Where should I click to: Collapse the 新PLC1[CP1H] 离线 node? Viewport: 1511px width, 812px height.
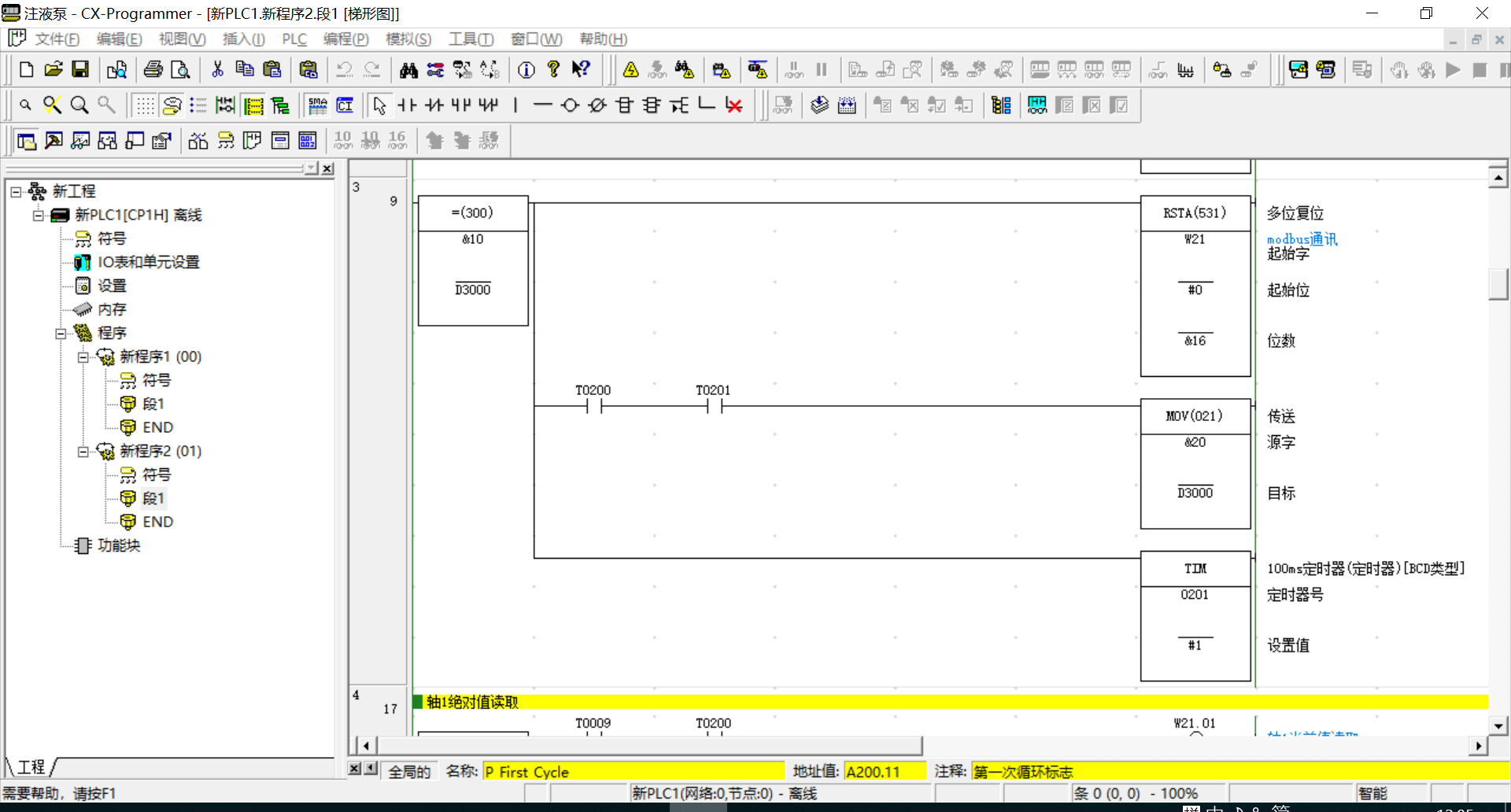click(x=38, y=215)
